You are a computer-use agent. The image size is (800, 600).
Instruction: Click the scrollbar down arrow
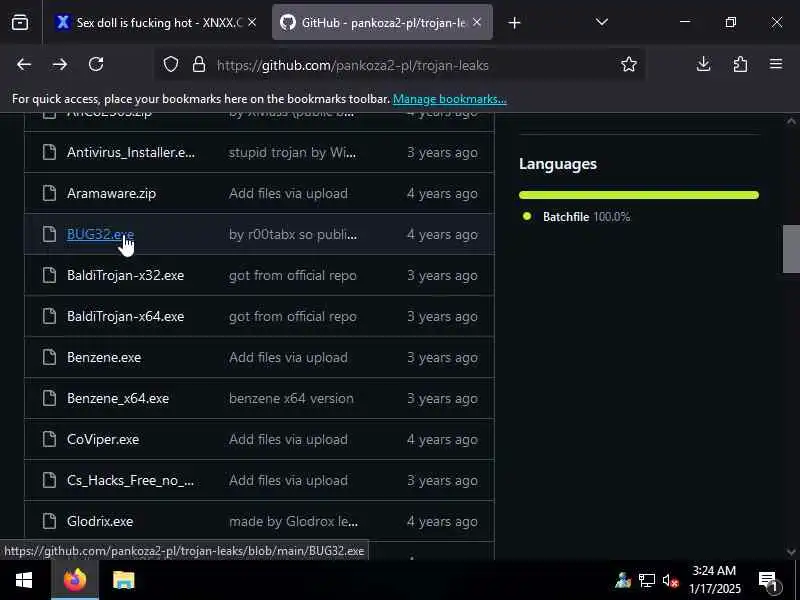[x=791, y=552]
